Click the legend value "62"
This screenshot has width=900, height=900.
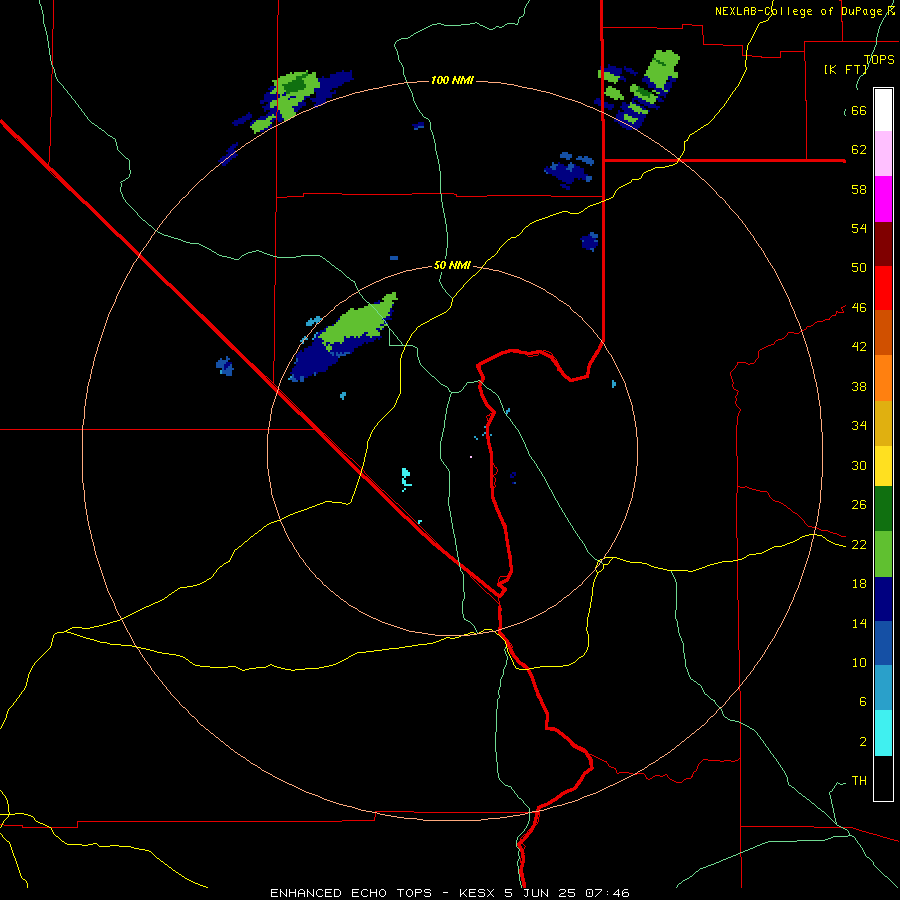click(x=859, y=150)
